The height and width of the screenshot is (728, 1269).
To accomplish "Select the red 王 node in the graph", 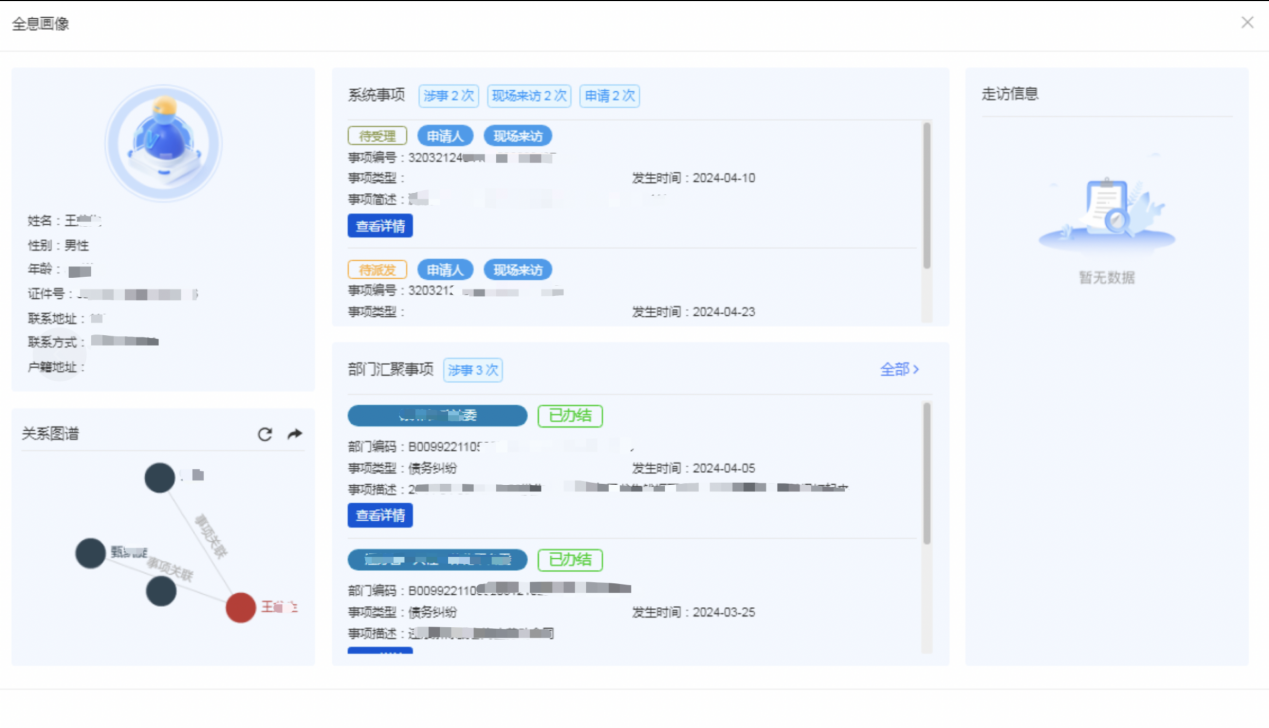I will [241, 607].
